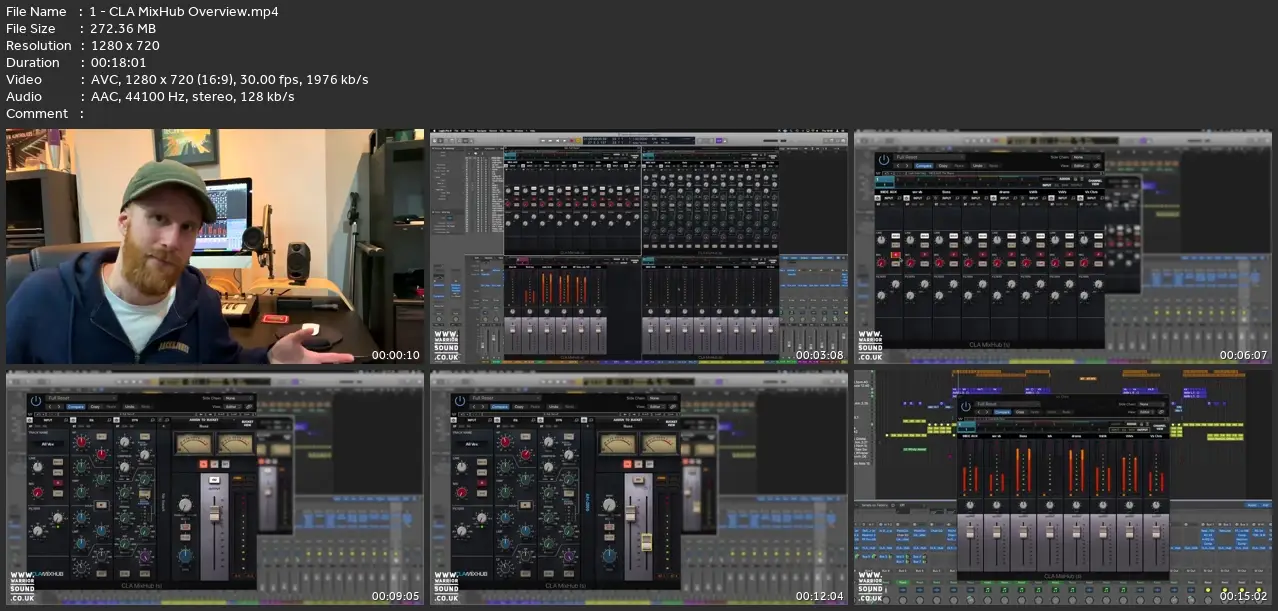This screenshot has height=611, width=1278.
Task: Click the Compare button in the 00:12:04 frame
Action: (x=501, y=408)
